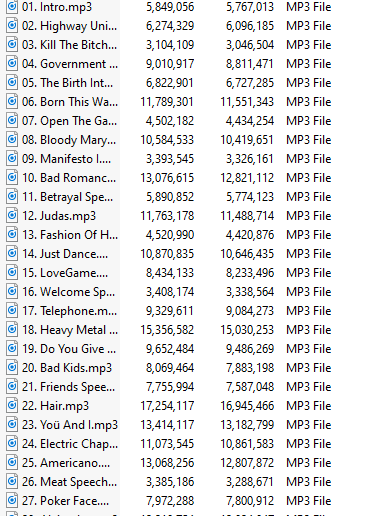
Task: Select the icon next to 04. Government ...
Action: [12, 63]
